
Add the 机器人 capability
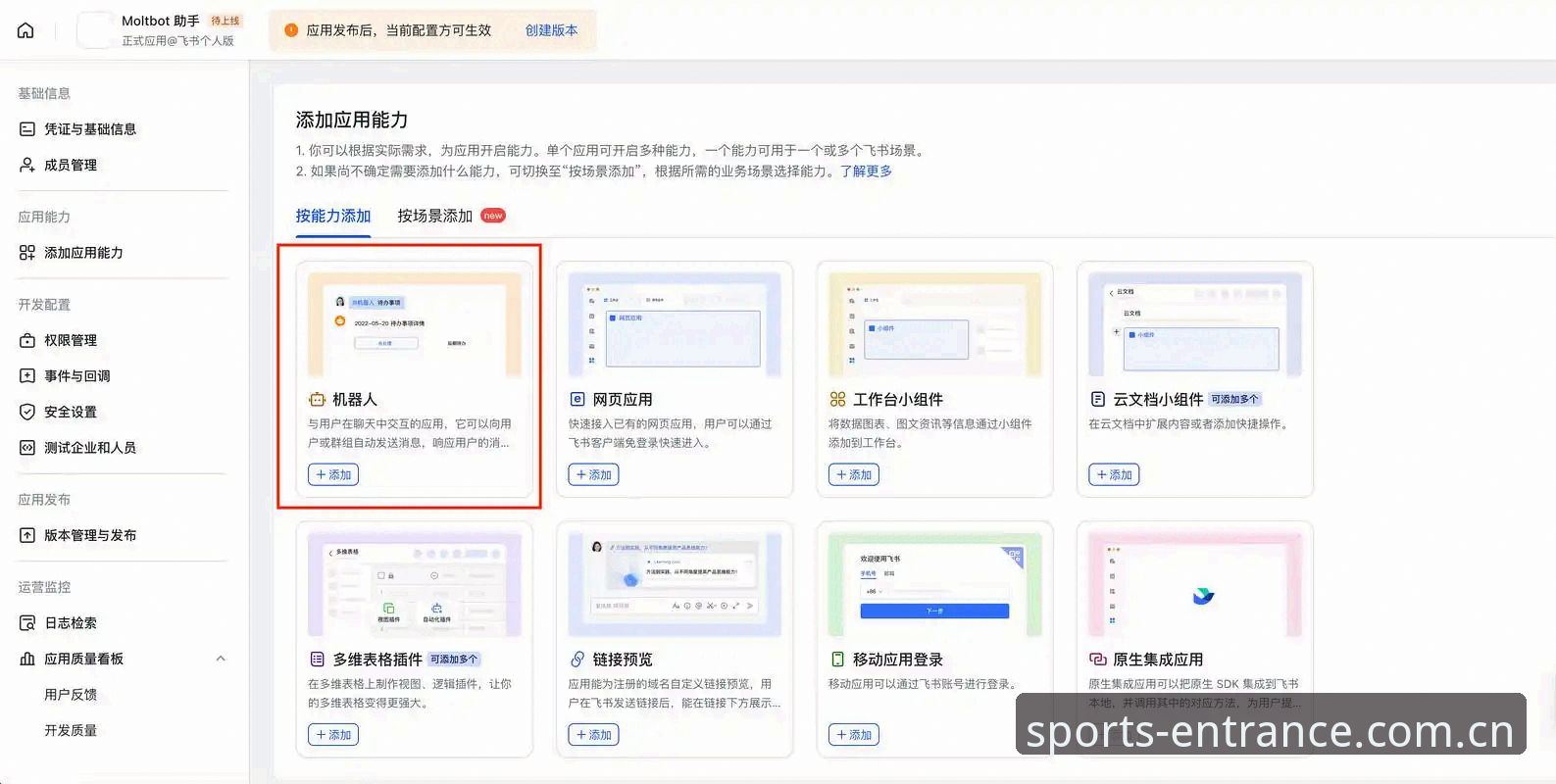(x=333, y=474)
